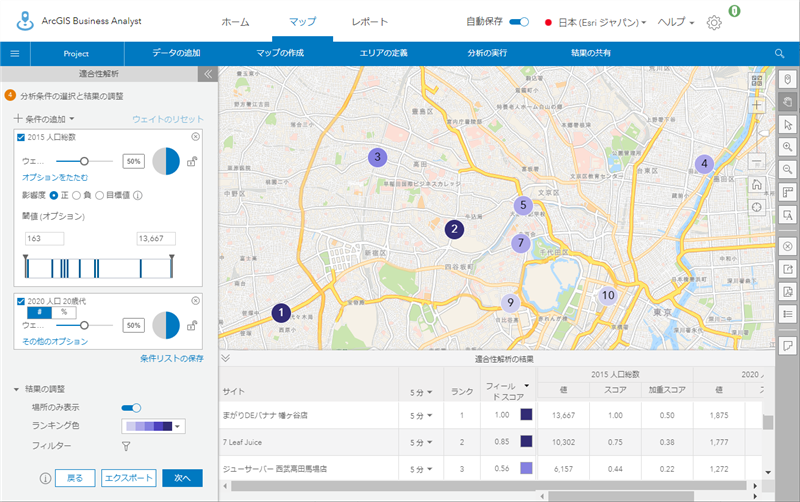
Task: Switch to the レポート tab
Action: 371,21
